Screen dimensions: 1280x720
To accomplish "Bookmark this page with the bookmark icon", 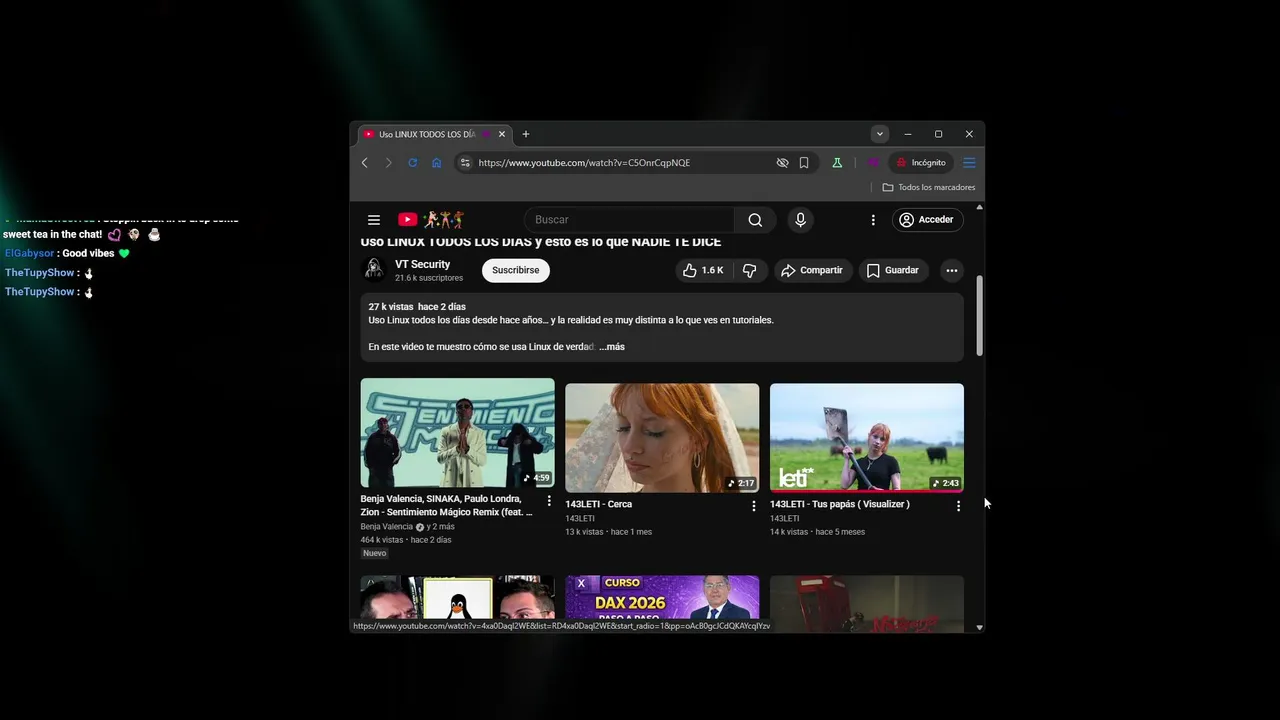I will tap(804, 163).
